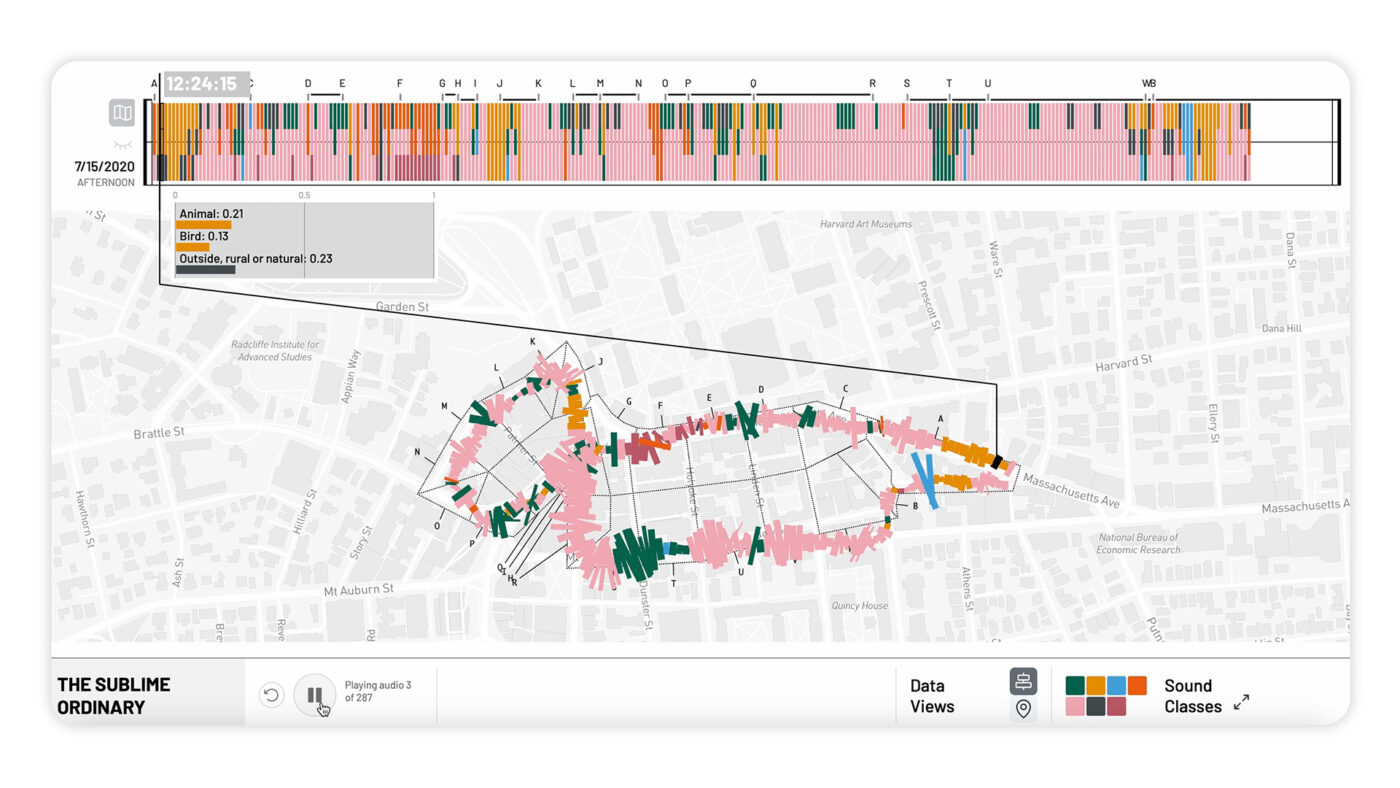The height and width of the screenshot is (788, 1400).
Task: Click the 12:24:15 timestamp label
Action: (x=202, y=84)
